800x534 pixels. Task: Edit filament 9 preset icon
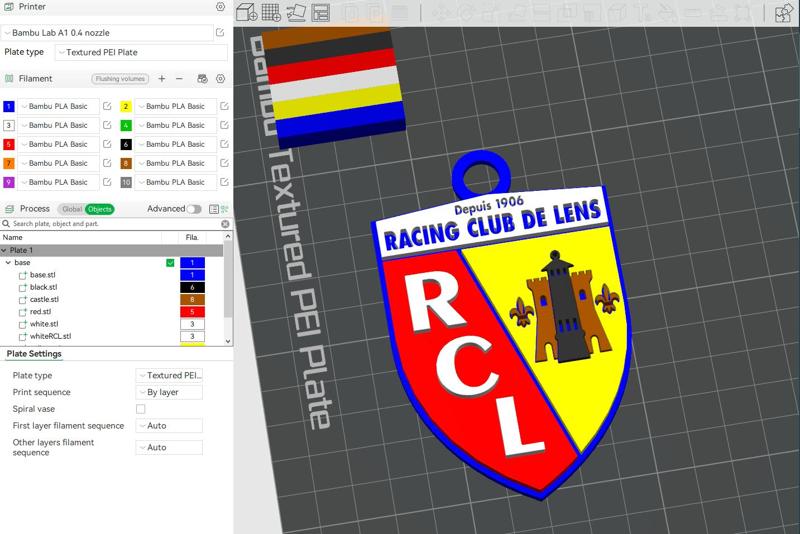click(107, 182)
